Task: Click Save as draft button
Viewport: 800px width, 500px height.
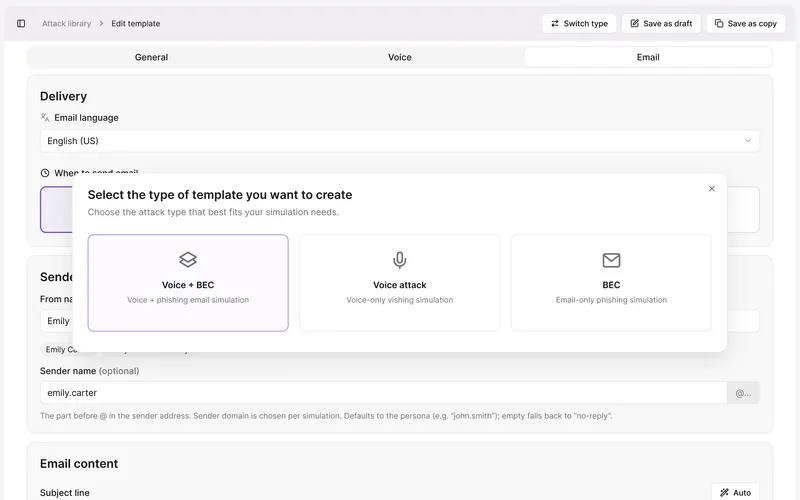Action: (661, 23)
